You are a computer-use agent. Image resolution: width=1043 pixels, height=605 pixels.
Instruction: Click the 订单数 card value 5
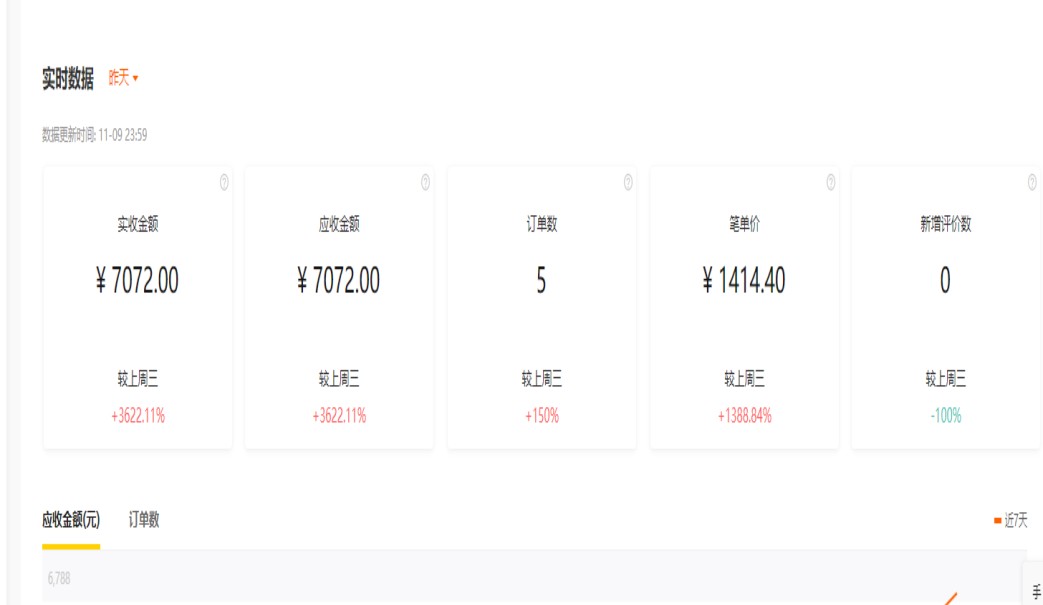(541, 281)
